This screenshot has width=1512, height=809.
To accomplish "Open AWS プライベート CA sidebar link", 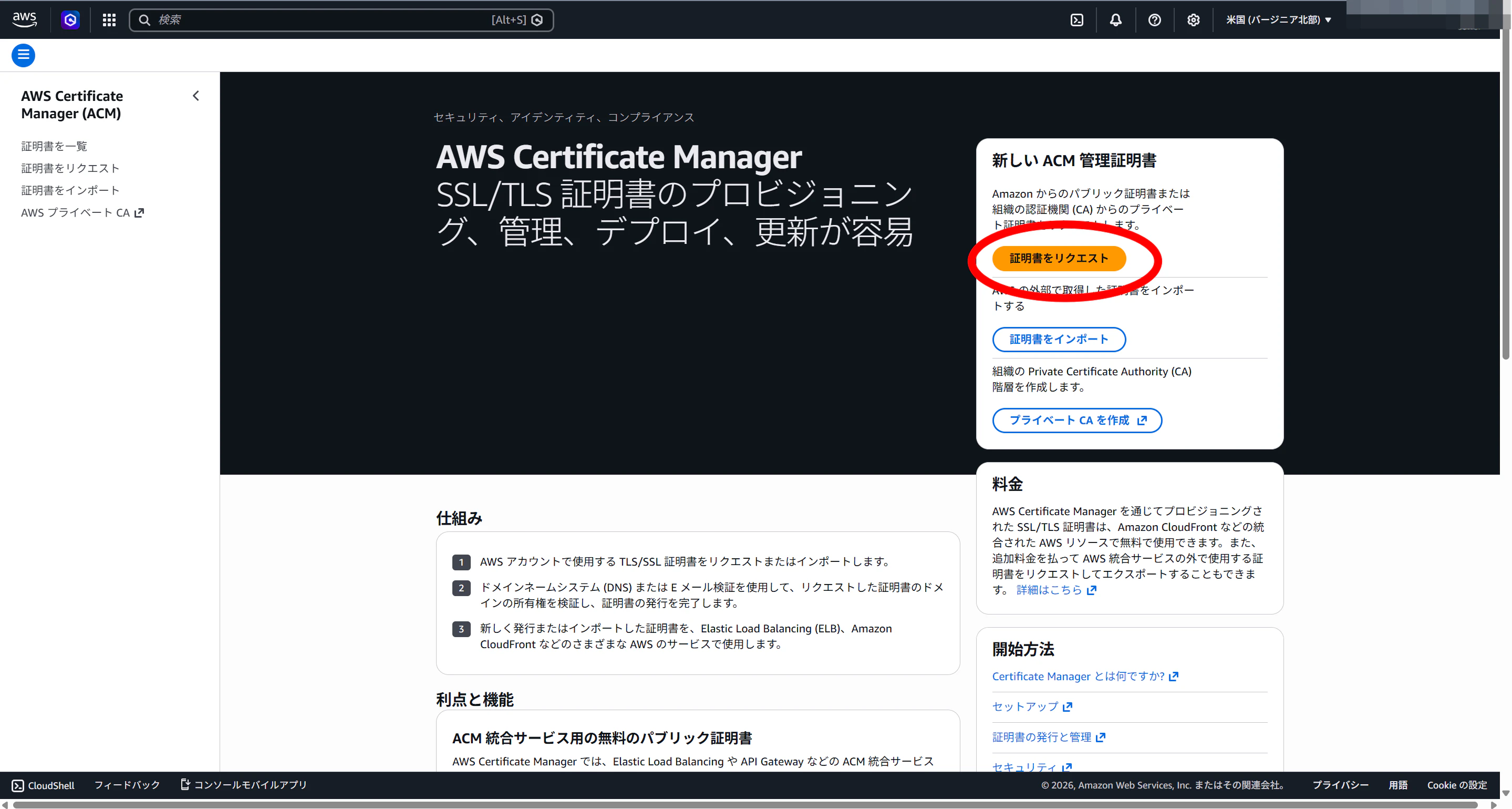I will point(82,212).
